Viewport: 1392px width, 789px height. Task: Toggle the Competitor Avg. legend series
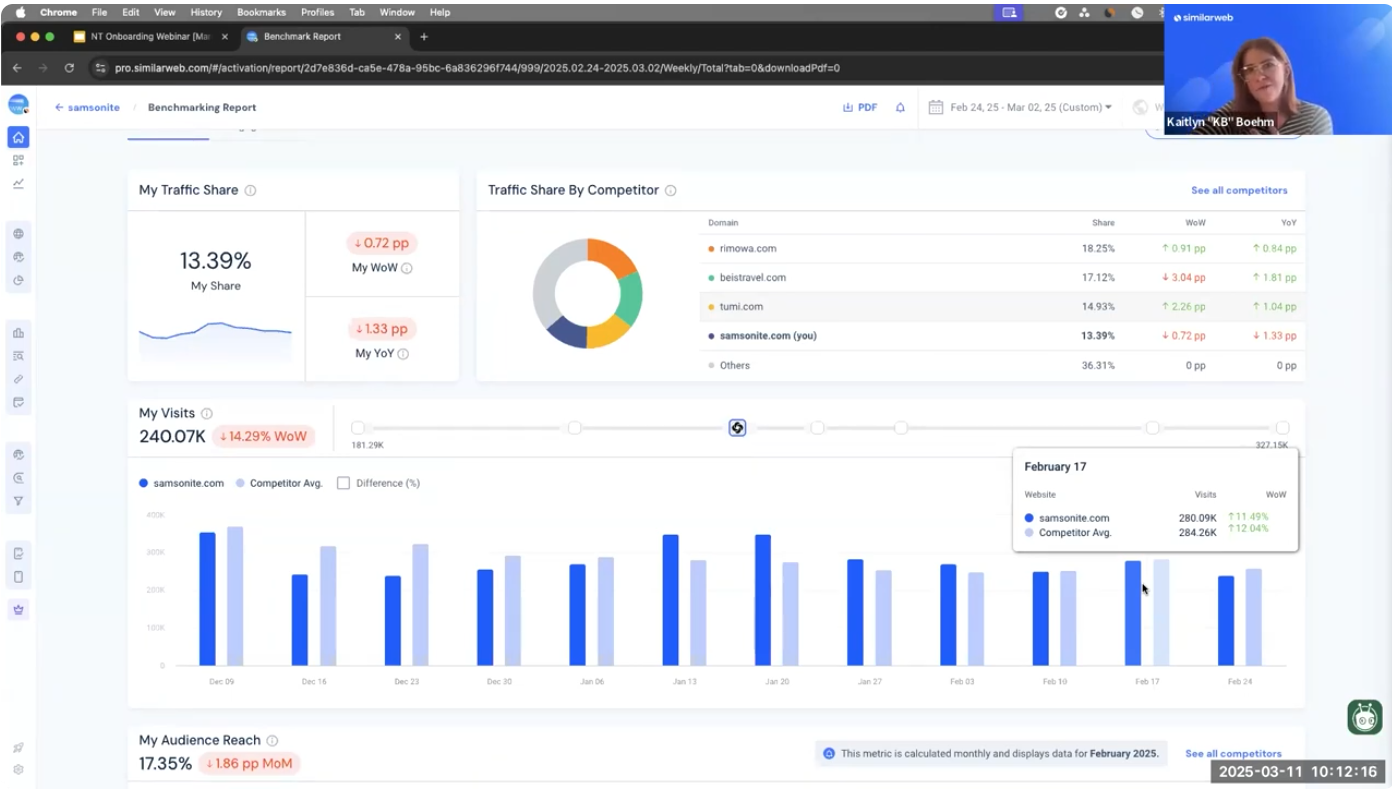[x=279, y=483]
